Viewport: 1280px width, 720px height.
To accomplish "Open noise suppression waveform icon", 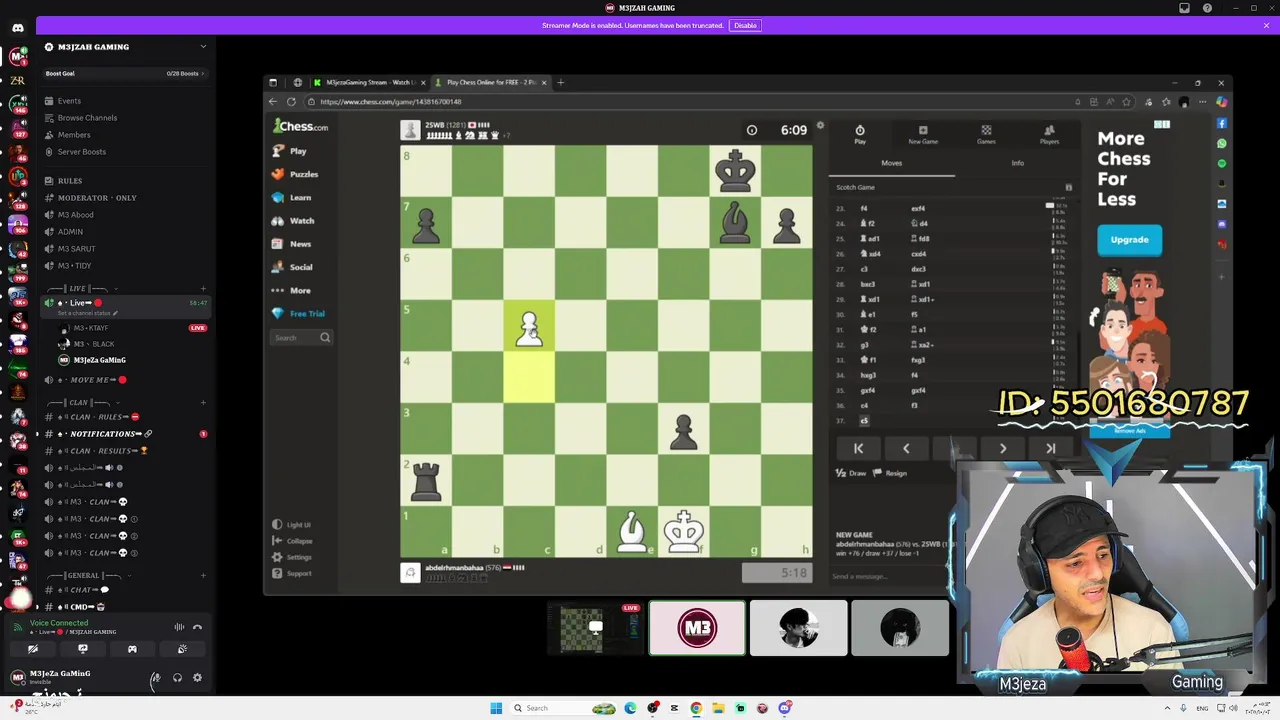I will (x=179, y=627).
